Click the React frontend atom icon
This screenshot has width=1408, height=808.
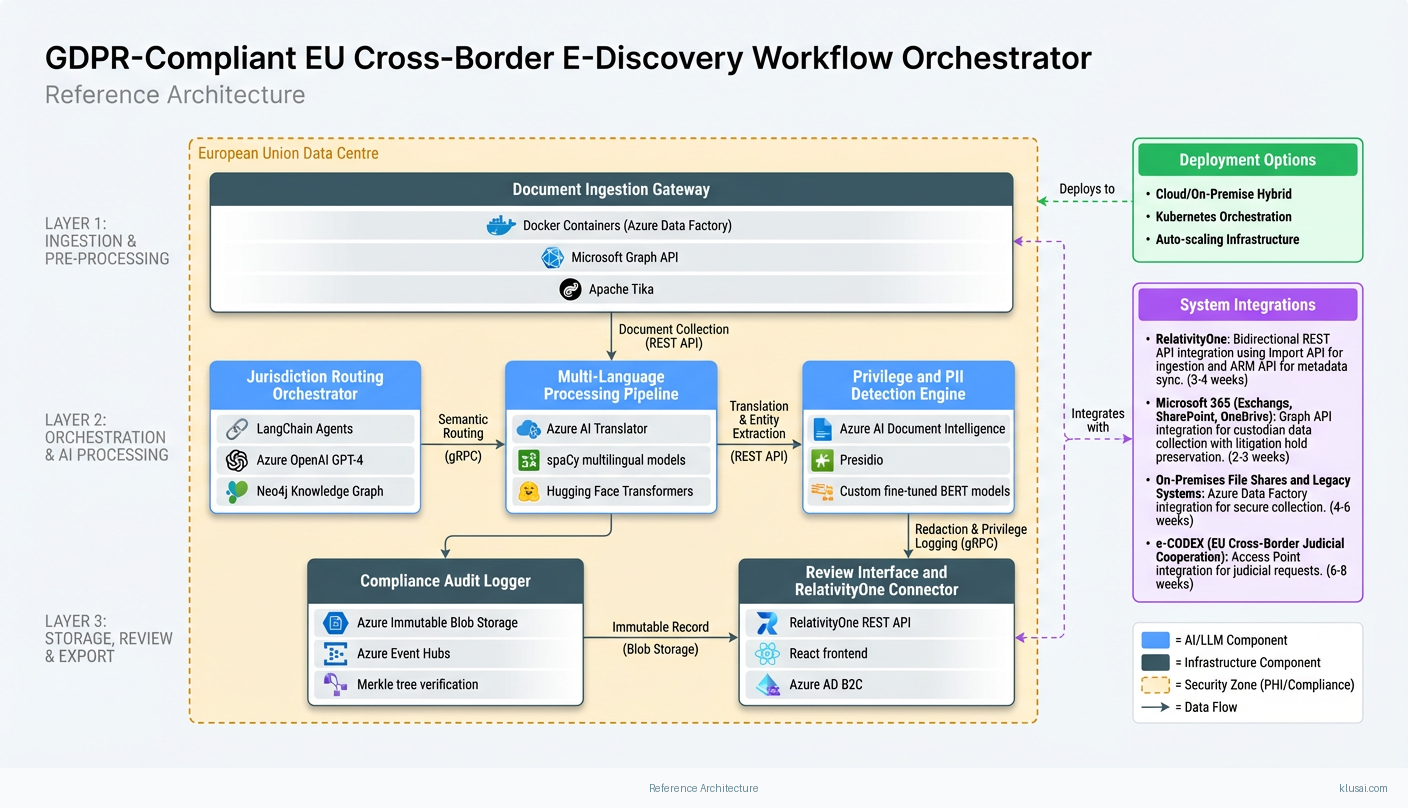768,653
